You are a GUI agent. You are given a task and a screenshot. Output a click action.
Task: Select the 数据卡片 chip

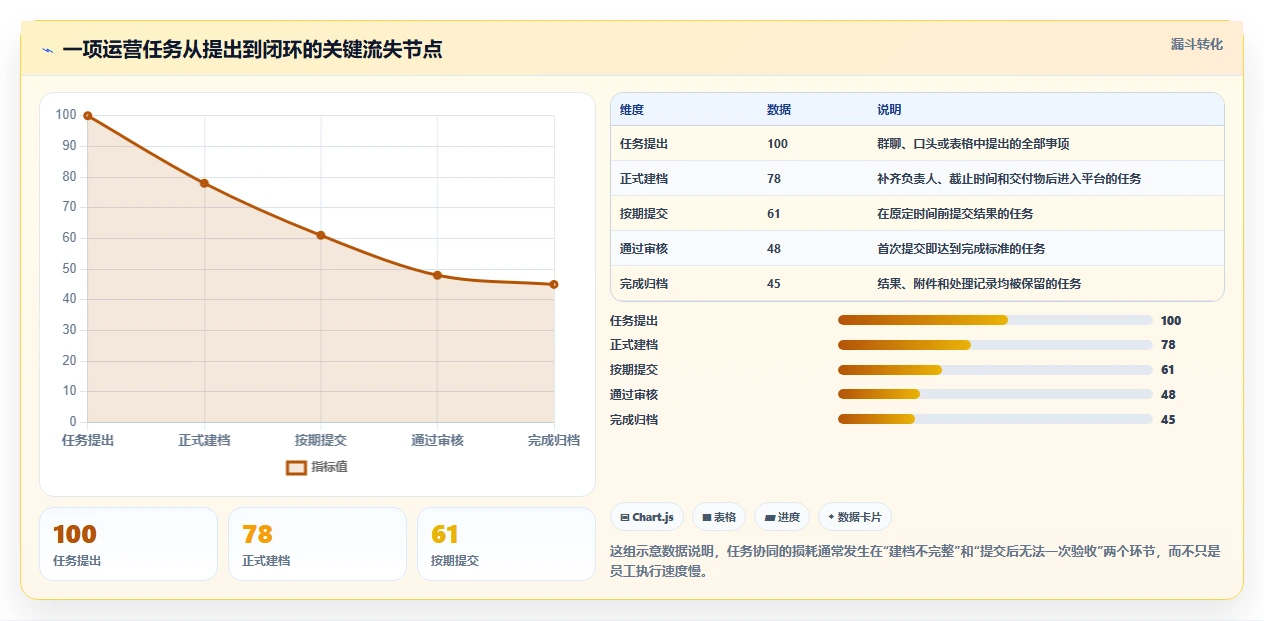point(855,517)
